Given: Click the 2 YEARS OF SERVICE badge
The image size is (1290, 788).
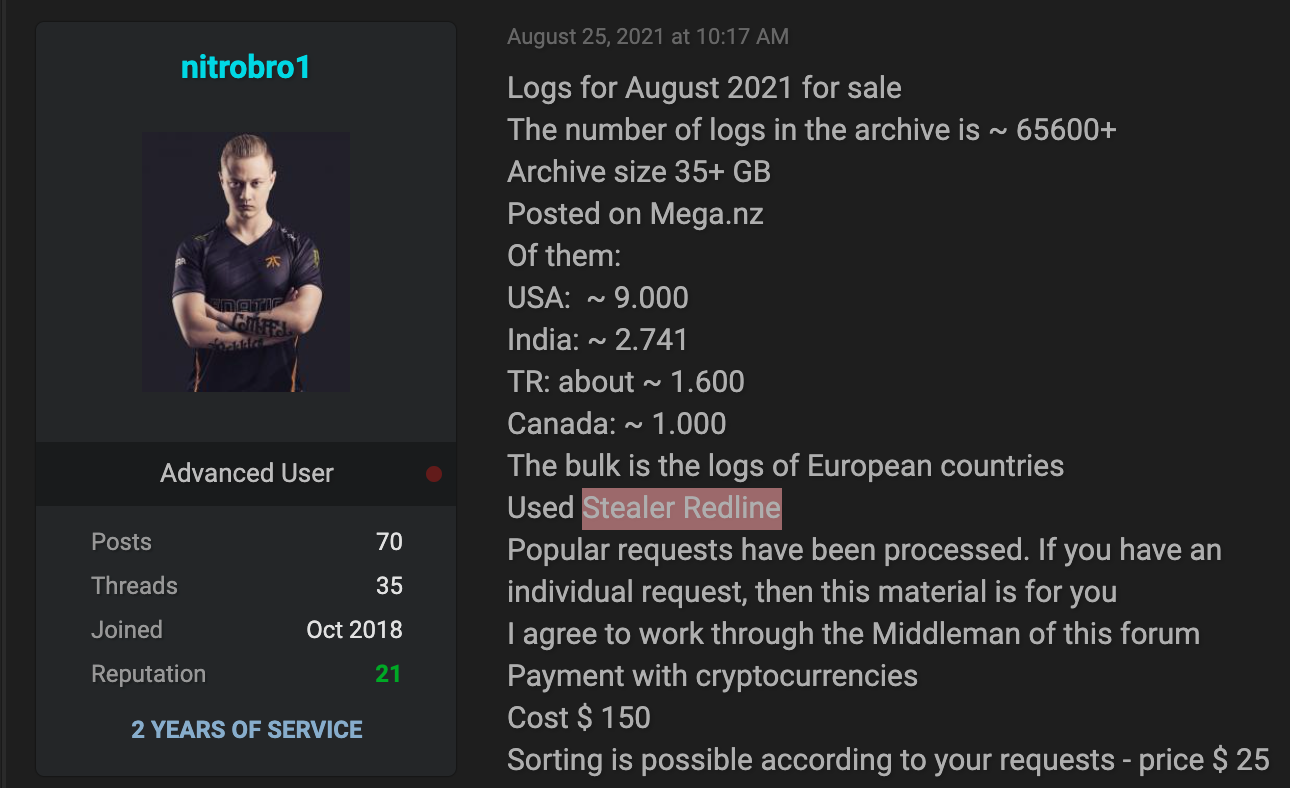Looking at the screenshot, I should pos(247,730).
